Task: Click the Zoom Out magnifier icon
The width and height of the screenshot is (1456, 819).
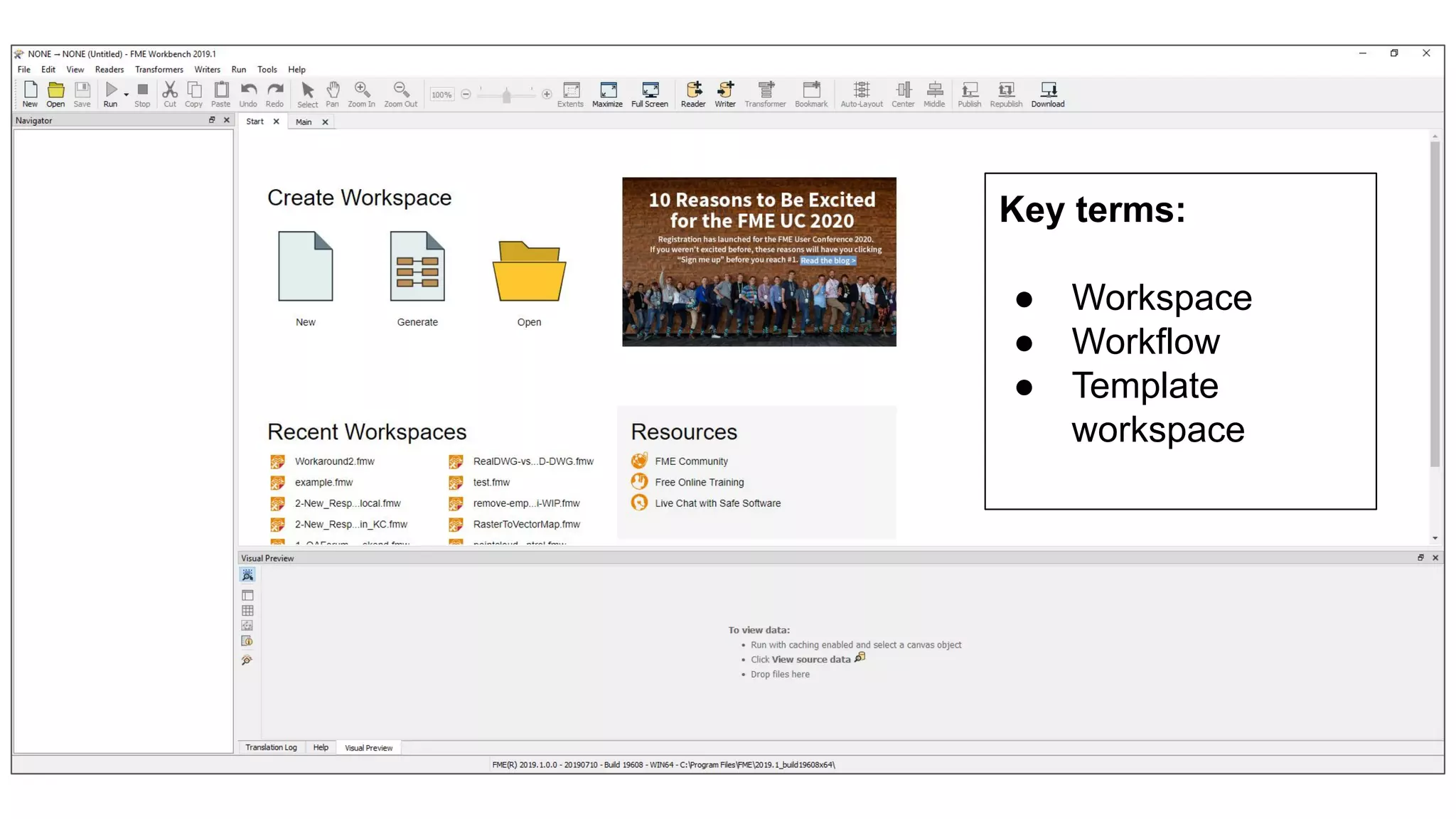Action: (400, 94)
